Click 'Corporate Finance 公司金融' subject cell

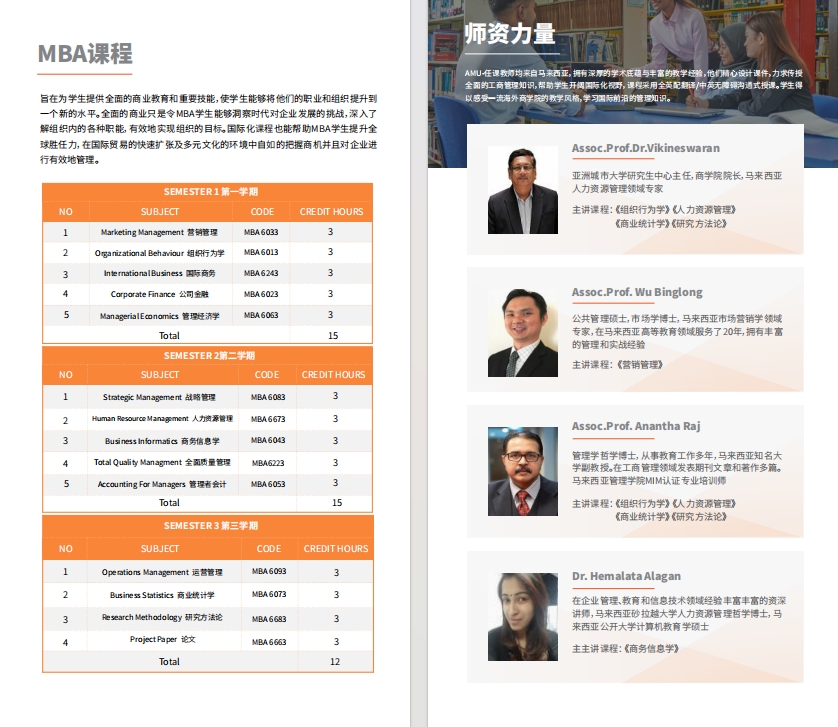[159, 294]
